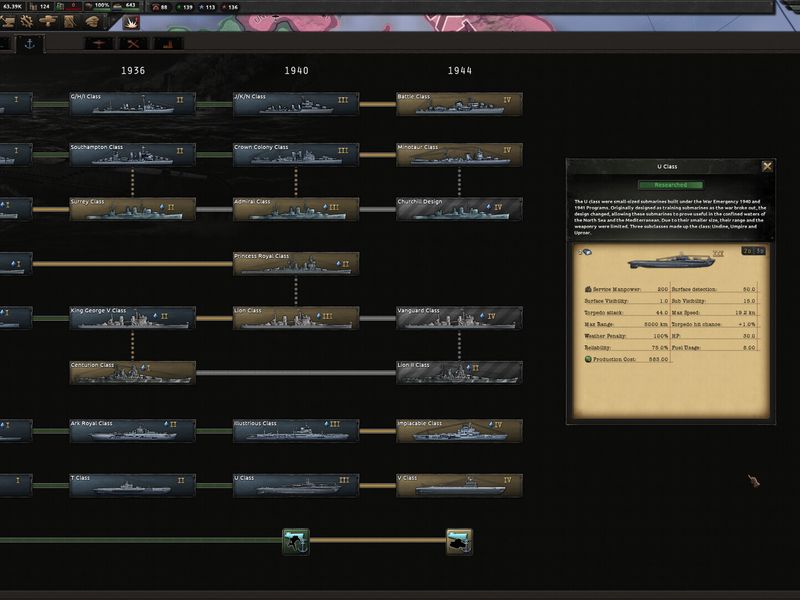Select the researched landing craft technology icon
The image size is (800, 600).
(296, 541)
